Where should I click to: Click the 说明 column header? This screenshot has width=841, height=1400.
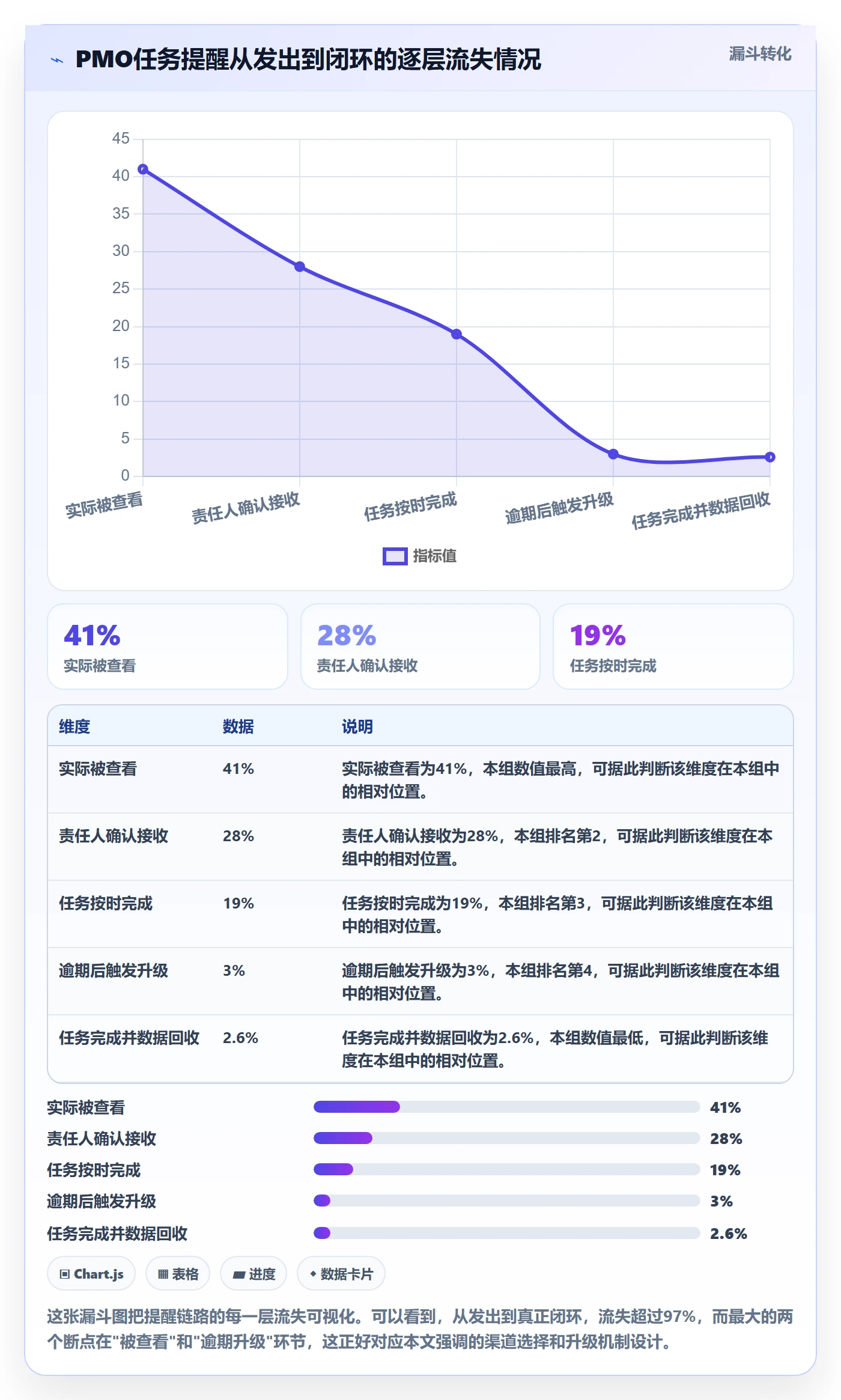pos(357,726)
